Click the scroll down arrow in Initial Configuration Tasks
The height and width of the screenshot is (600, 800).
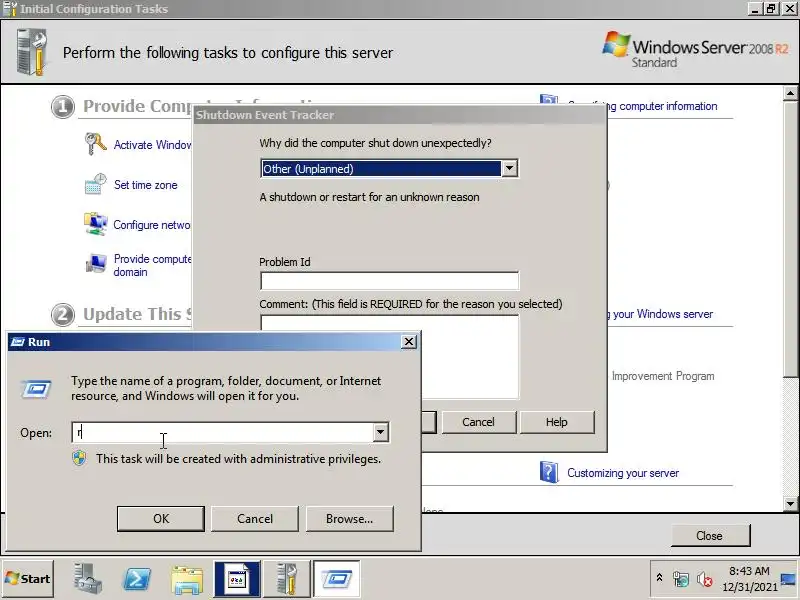coord(790,504)
